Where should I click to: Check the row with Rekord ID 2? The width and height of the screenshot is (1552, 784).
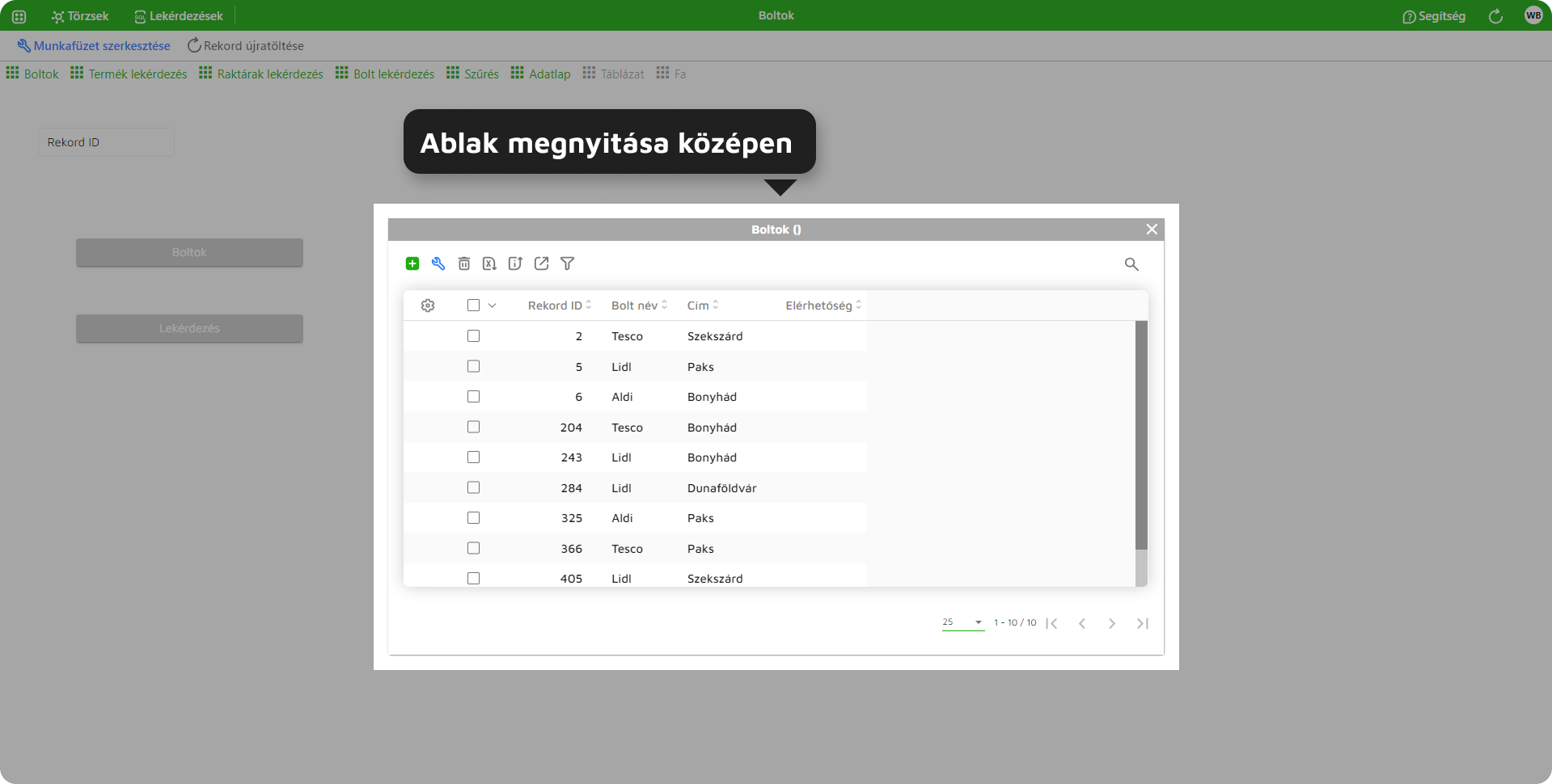point(474,336)
